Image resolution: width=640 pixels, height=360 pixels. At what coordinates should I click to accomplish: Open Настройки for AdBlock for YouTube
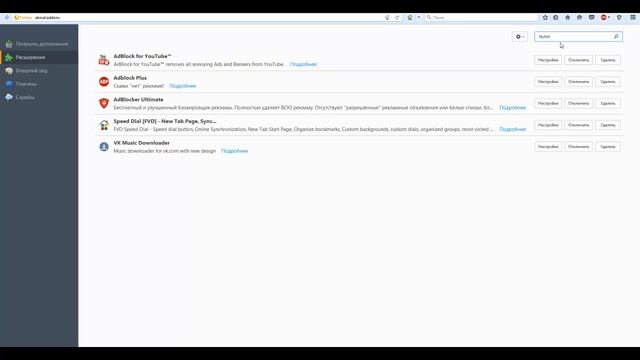point(548,60)
